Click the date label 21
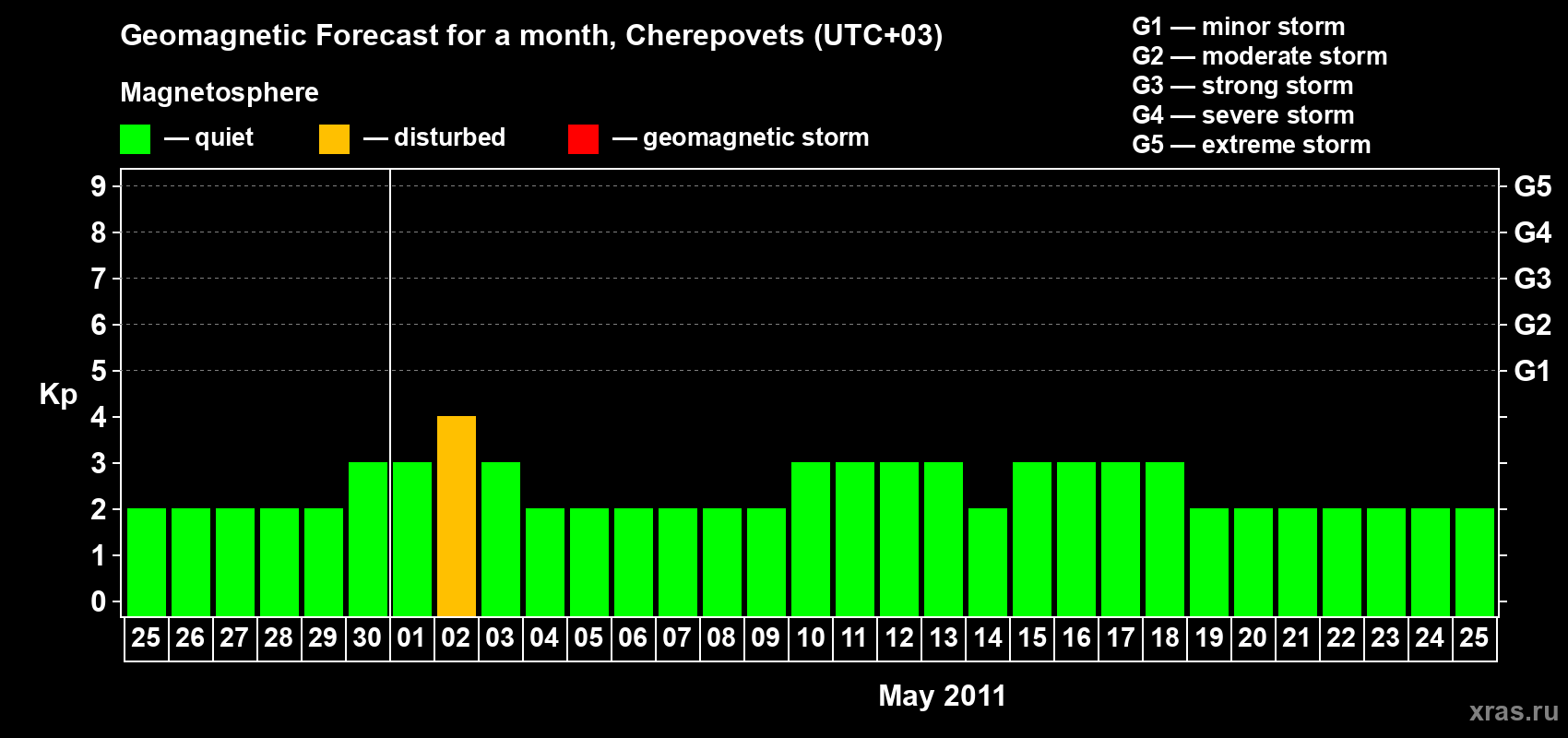Image resolution: width=1568 pixels, height=738 pixels. click(1297, 638)
